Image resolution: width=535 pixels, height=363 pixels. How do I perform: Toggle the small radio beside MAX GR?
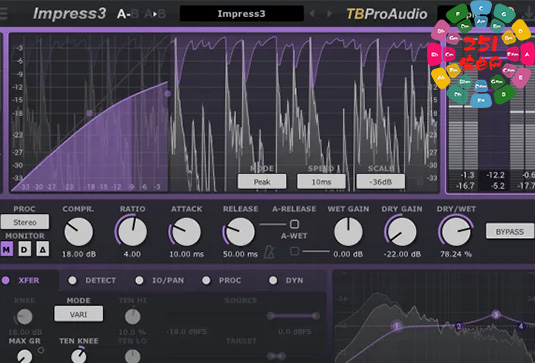coord(41,350)
